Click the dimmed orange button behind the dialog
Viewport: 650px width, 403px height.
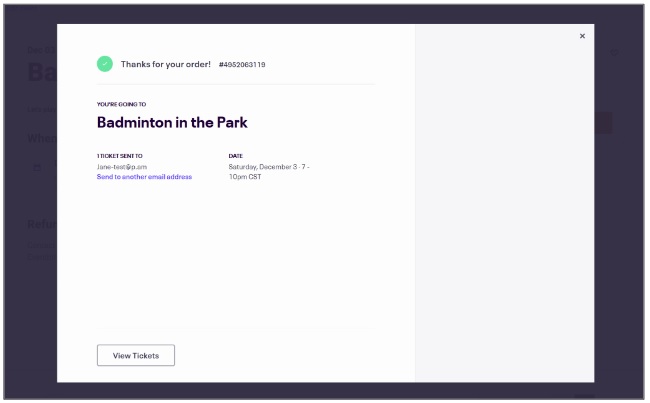(603, 123)
